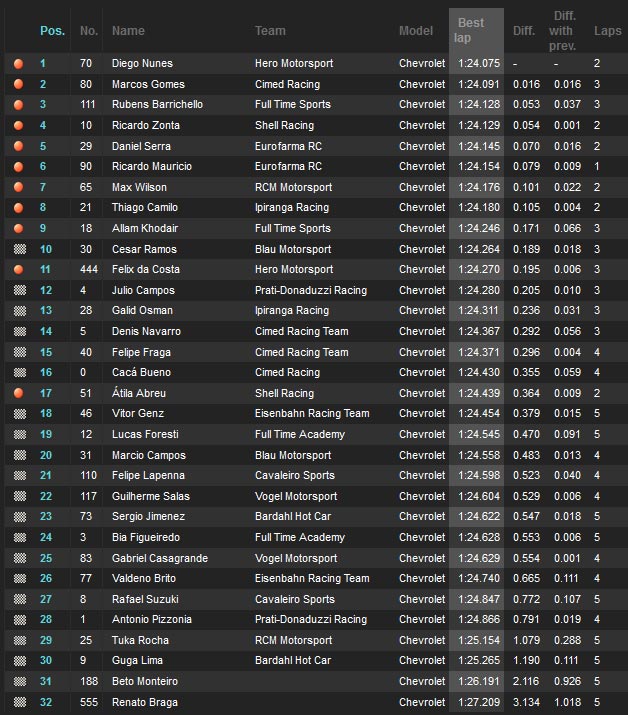Click the checkered flag for Beto Monteiro
This screenshot has width=628, height=715.
tap(20, 681)
